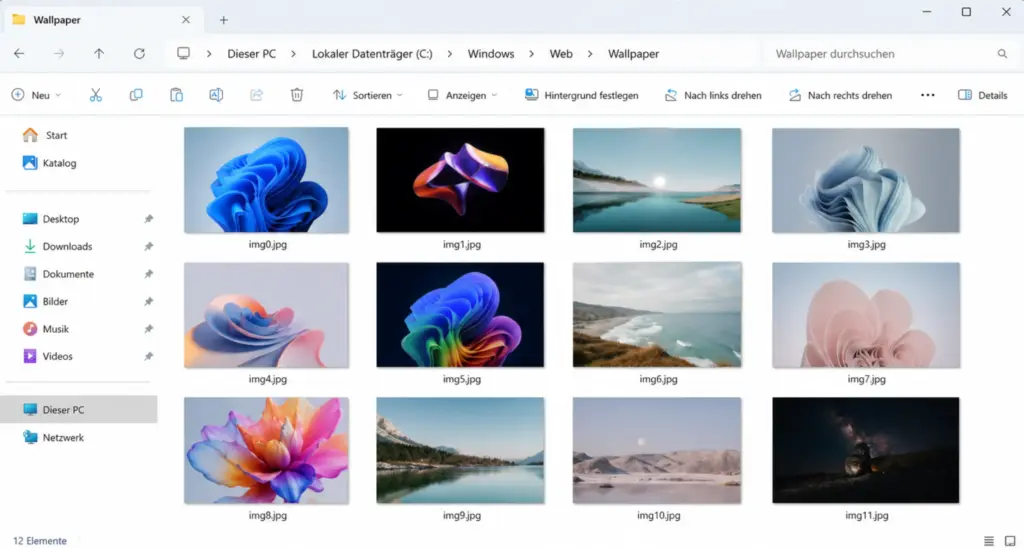This screenshot has width=1024, height=548.
Task: Refresh the Wallpaper folder view
Action: point(139,54)
